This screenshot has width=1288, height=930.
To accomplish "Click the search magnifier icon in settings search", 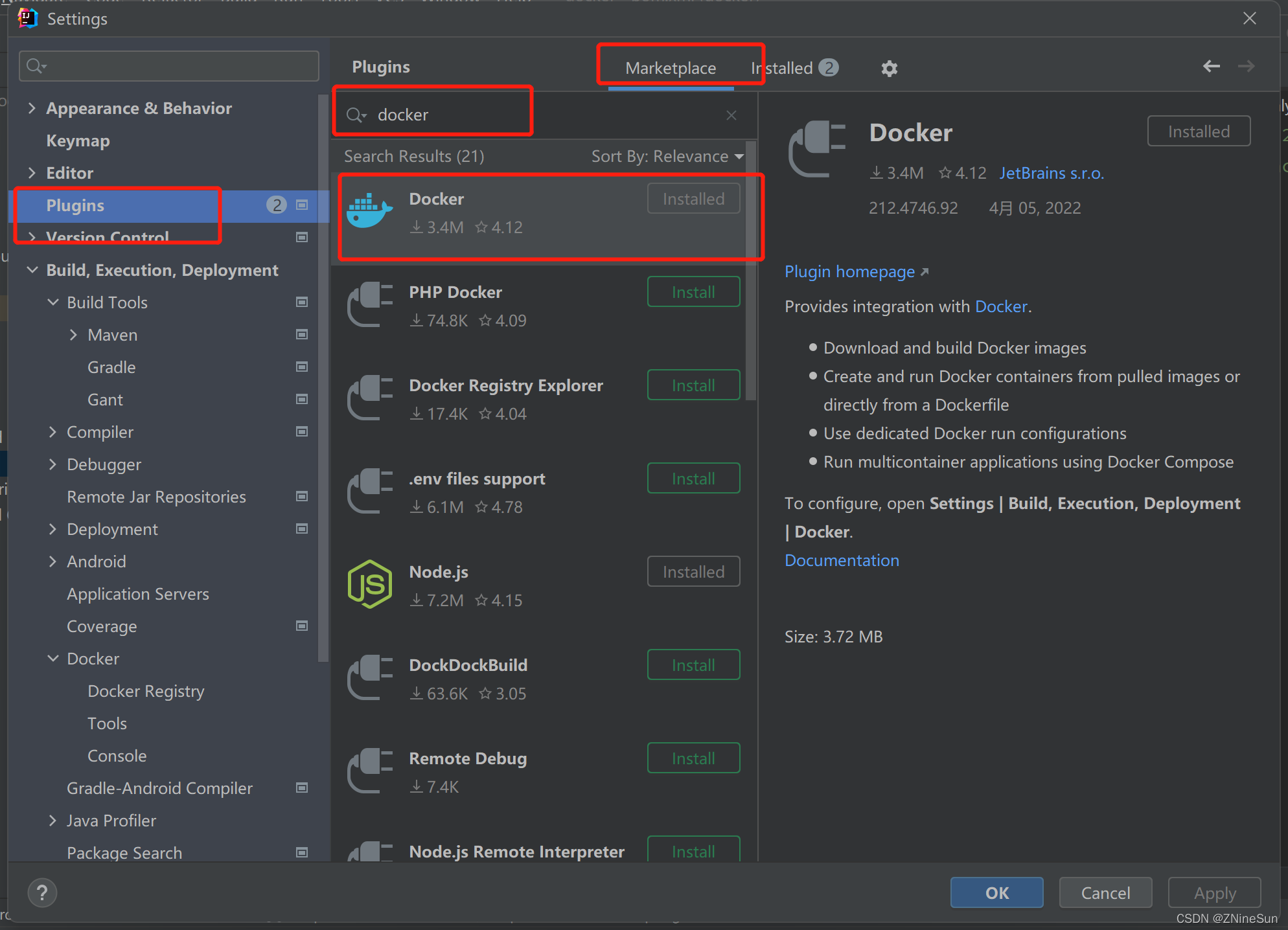I will [x=36, y=66].
